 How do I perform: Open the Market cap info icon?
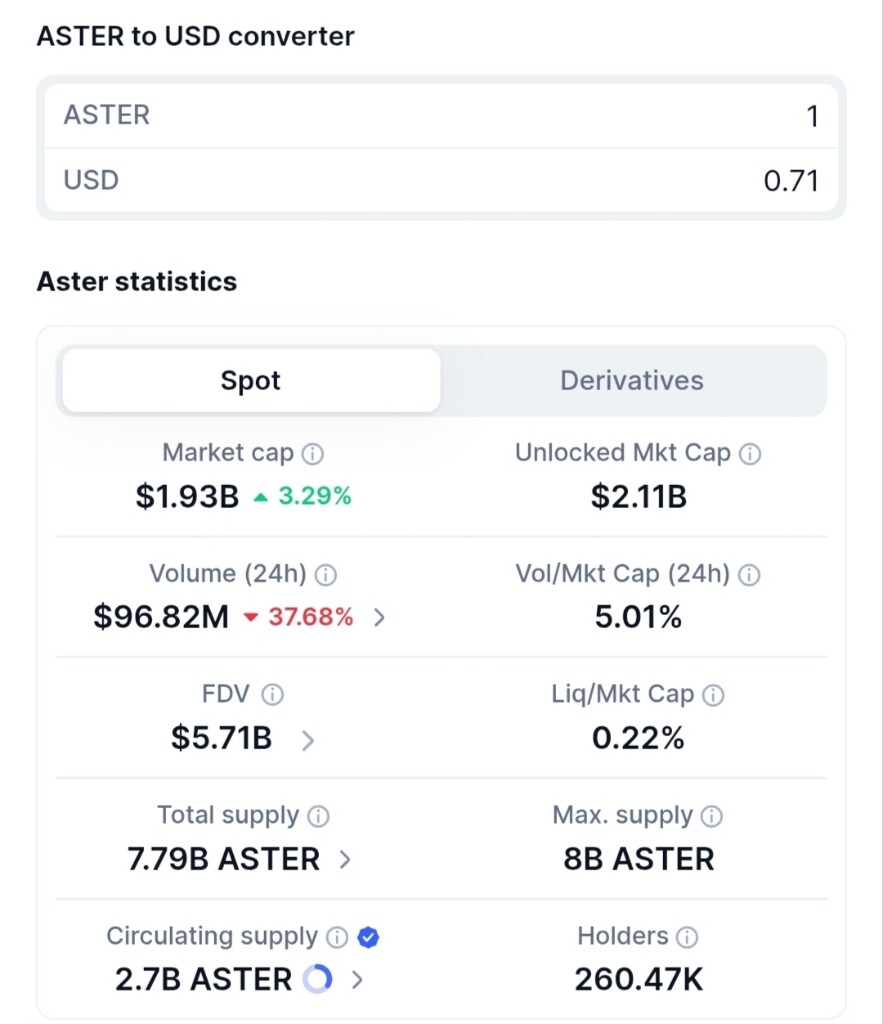[x=313, y=454]
